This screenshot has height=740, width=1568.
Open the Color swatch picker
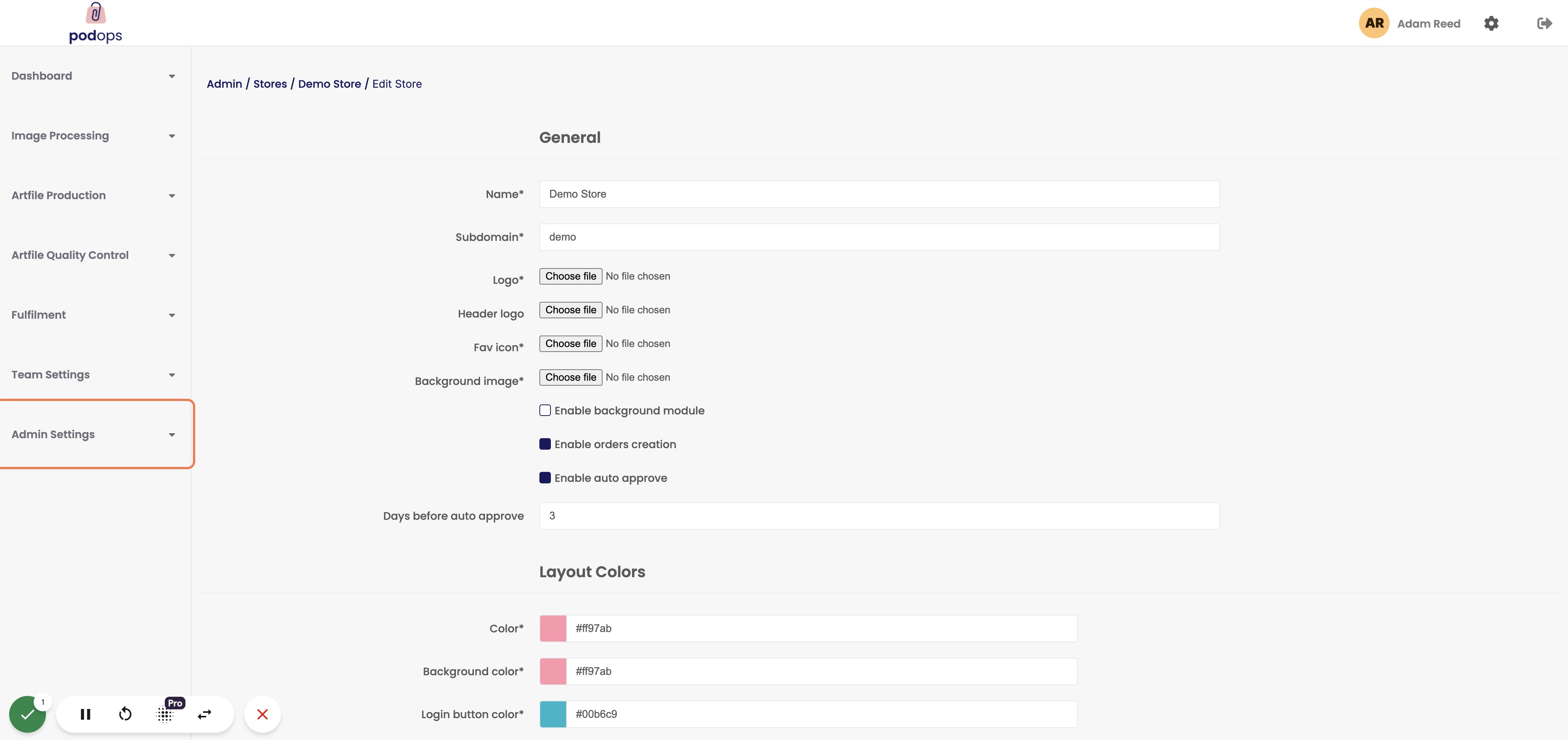pyautogui.click(x=553, y=629)
